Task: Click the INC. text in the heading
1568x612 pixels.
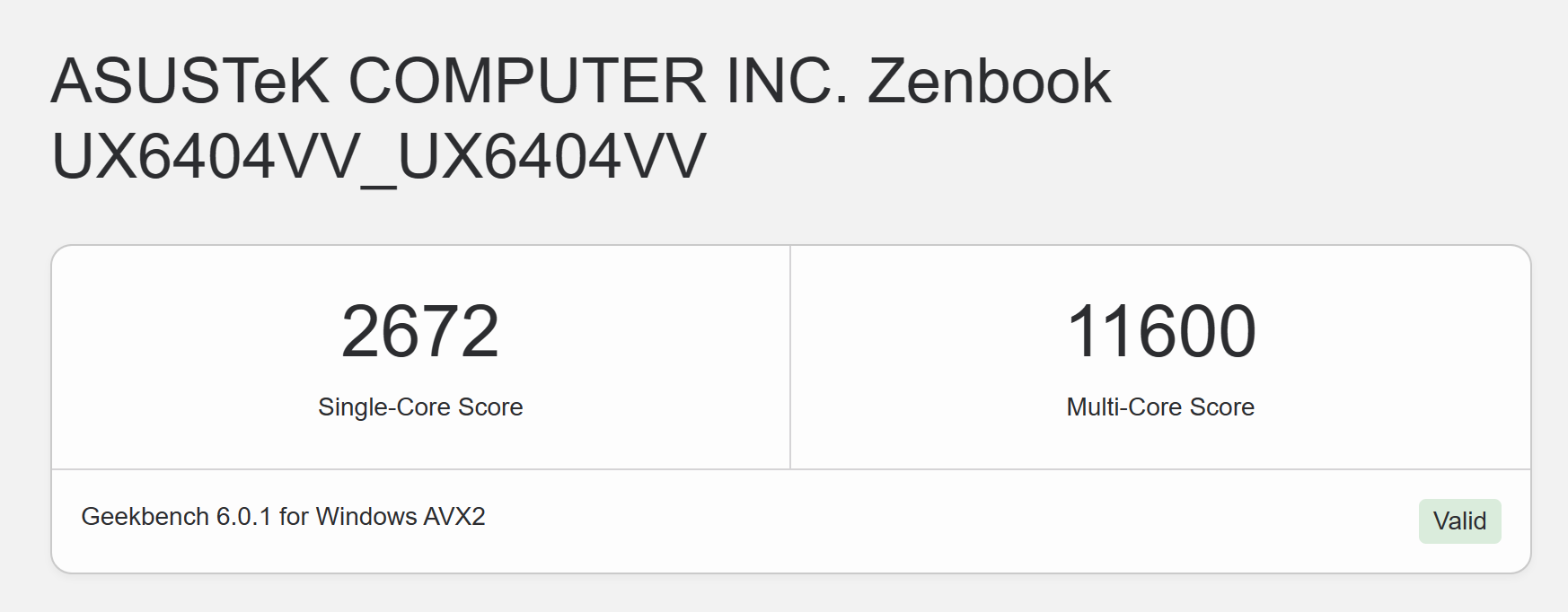Action: (787, 82)
